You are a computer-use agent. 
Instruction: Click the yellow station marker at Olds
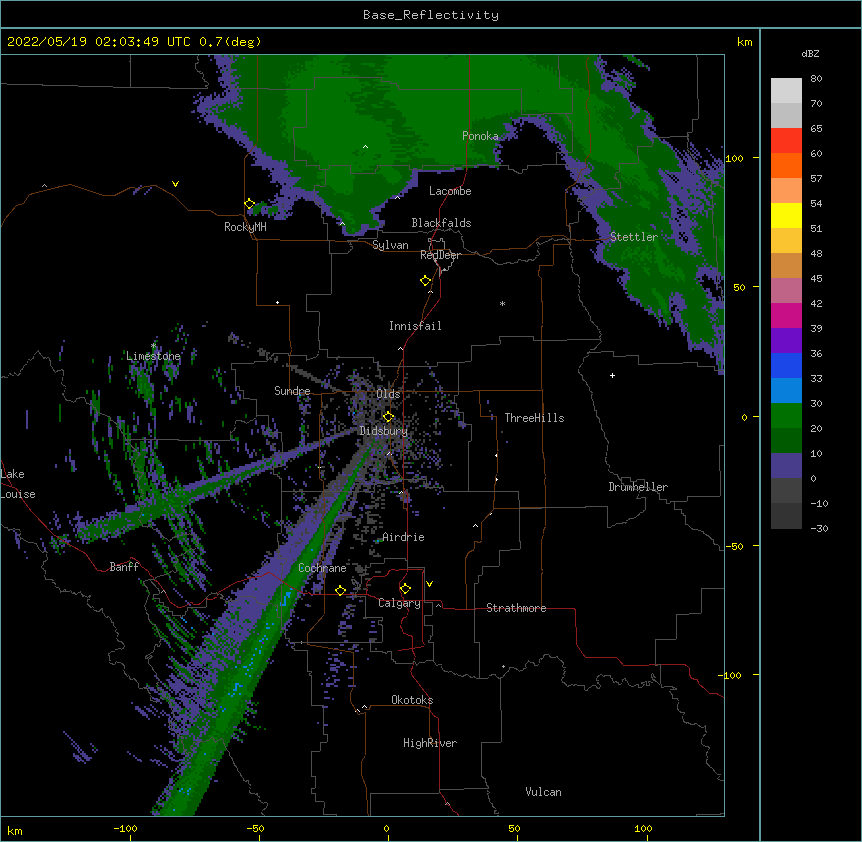tap(388, 416)
